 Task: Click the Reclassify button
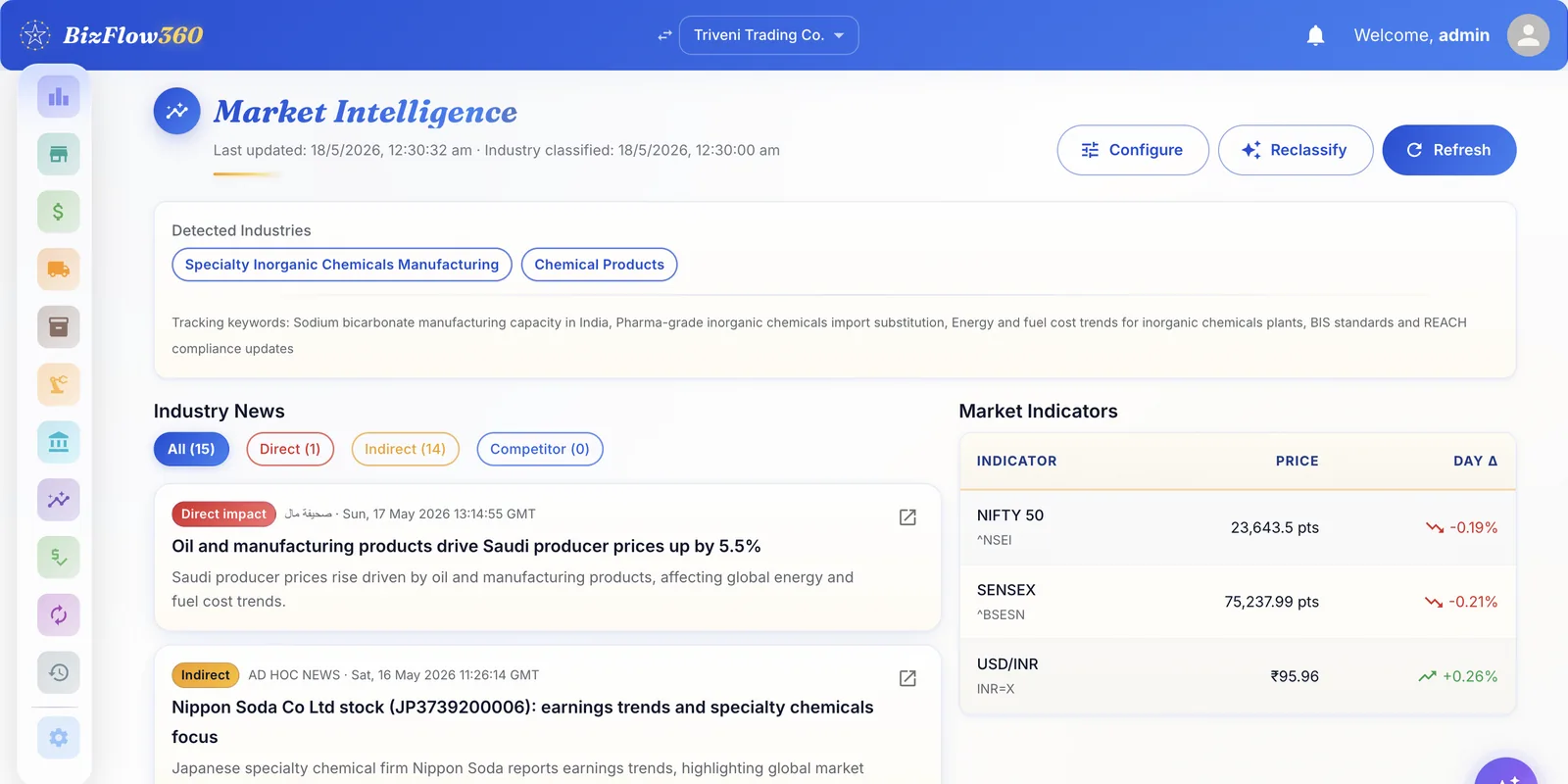click(x=1296, y=150)
